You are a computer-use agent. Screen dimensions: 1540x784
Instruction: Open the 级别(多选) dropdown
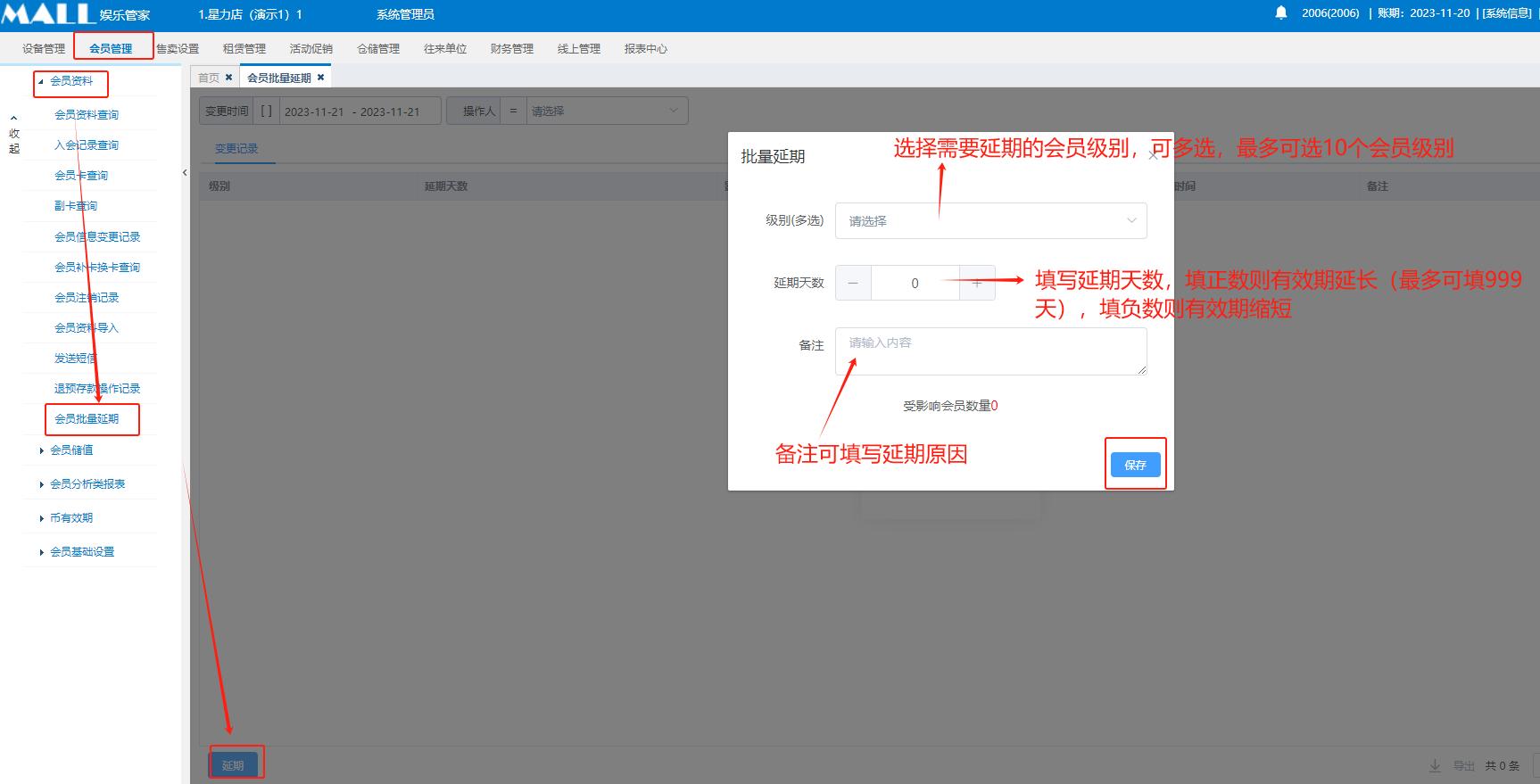click(990, 220)
